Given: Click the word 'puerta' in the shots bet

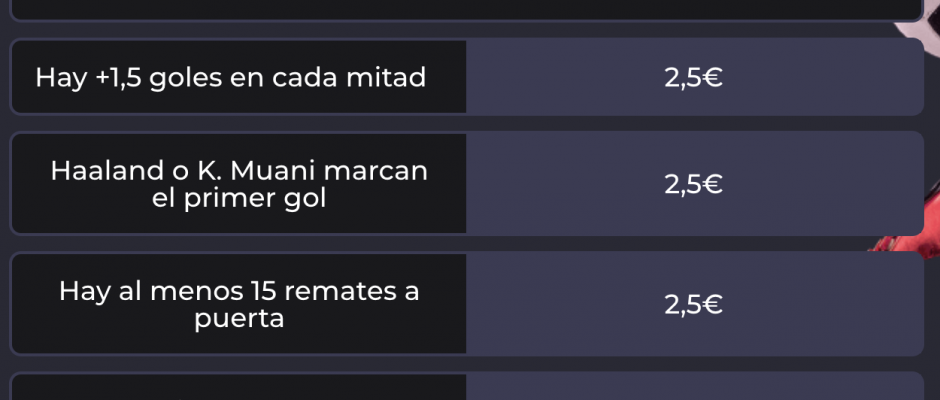Looking at the screenshot, I should click(x=238, y=319).
